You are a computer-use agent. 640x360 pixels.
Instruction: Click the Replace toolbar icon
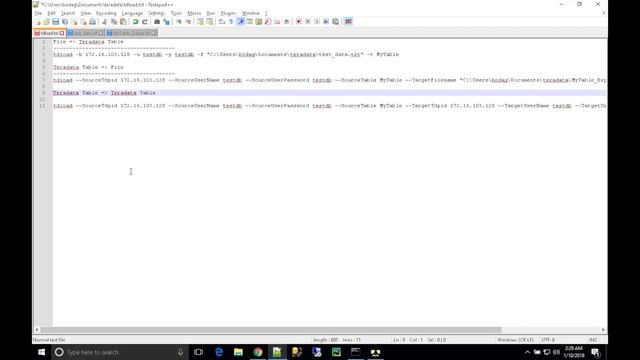point(166,22)
